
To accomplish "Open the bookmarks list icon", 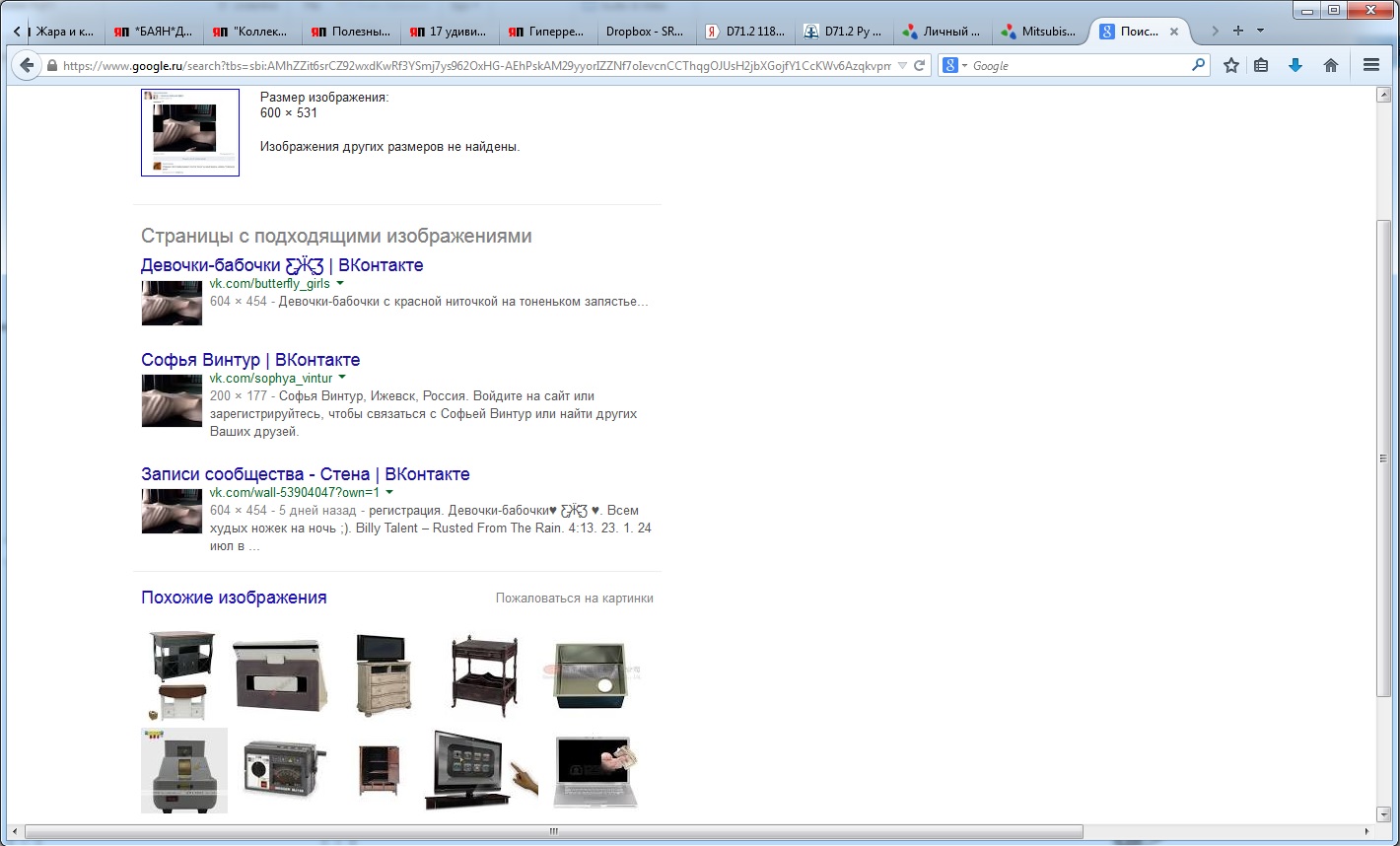I will pos(1261,65).
